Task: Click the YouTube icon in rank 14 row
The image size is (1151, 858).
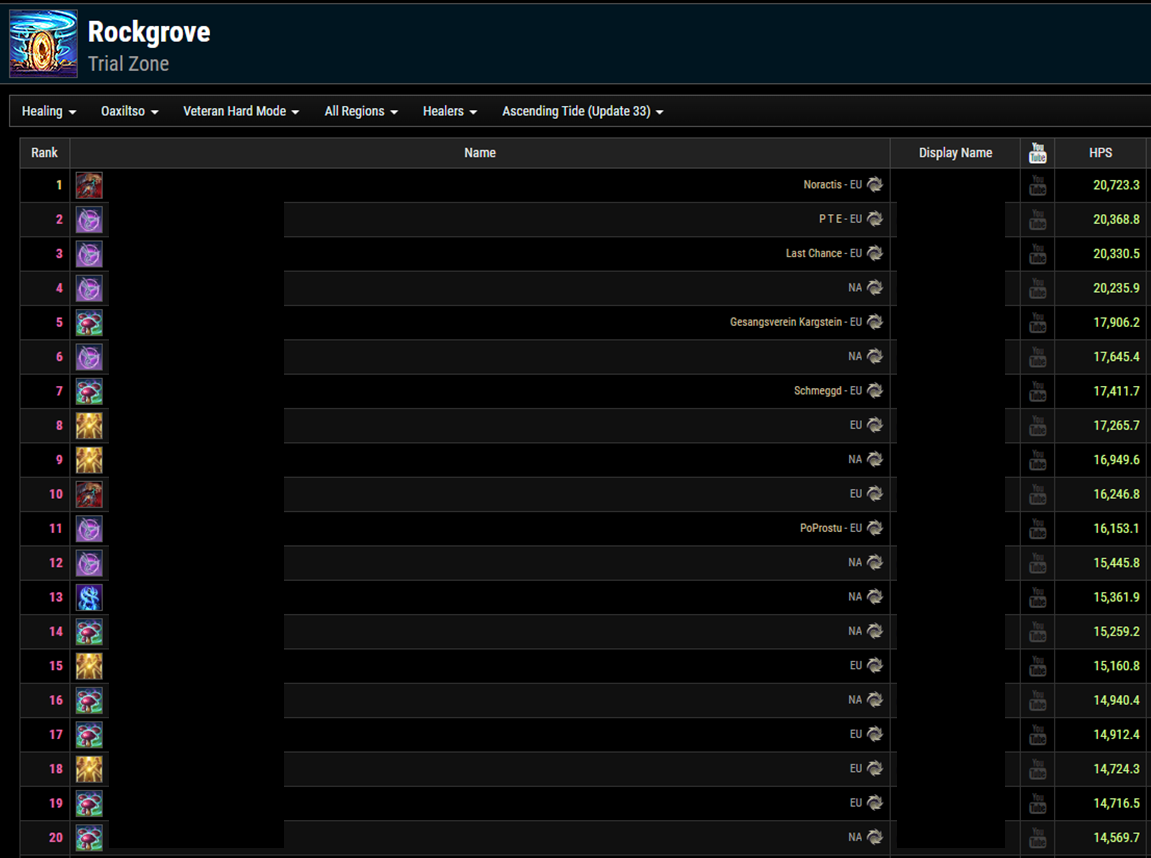Action: point(1037,631)
